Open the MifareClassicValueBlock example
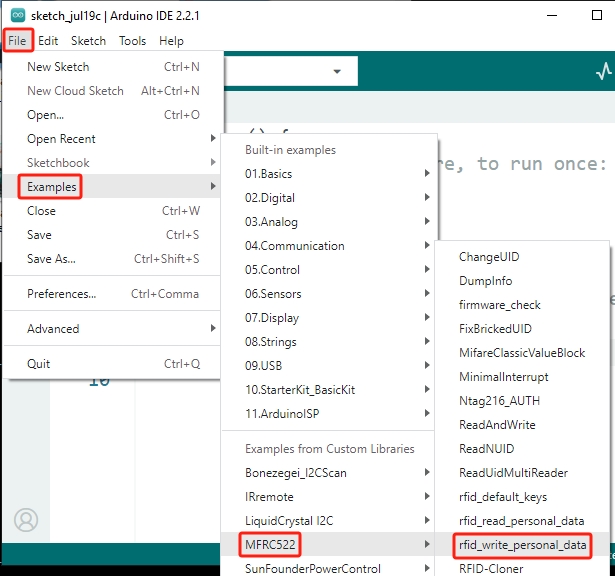This screenshot has height=576, width=615. click(x=522, y=353)
